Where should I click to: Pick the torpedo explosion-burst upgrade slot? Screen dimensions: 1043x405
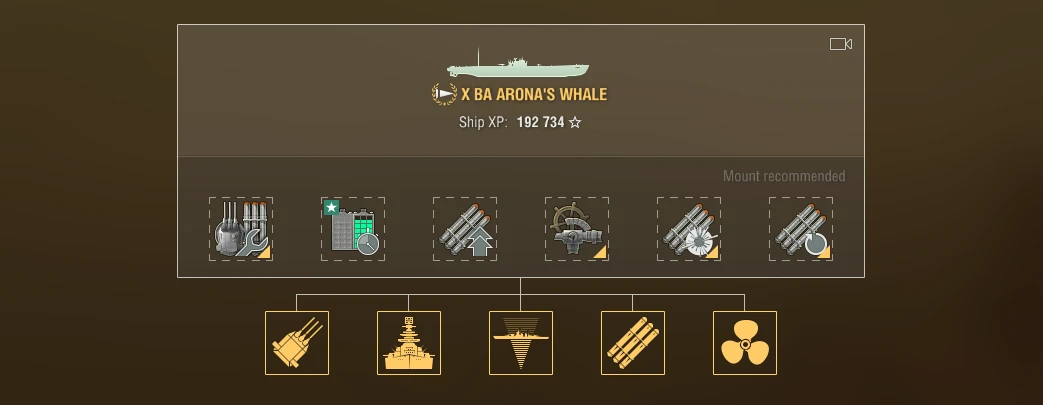point(688,229)
